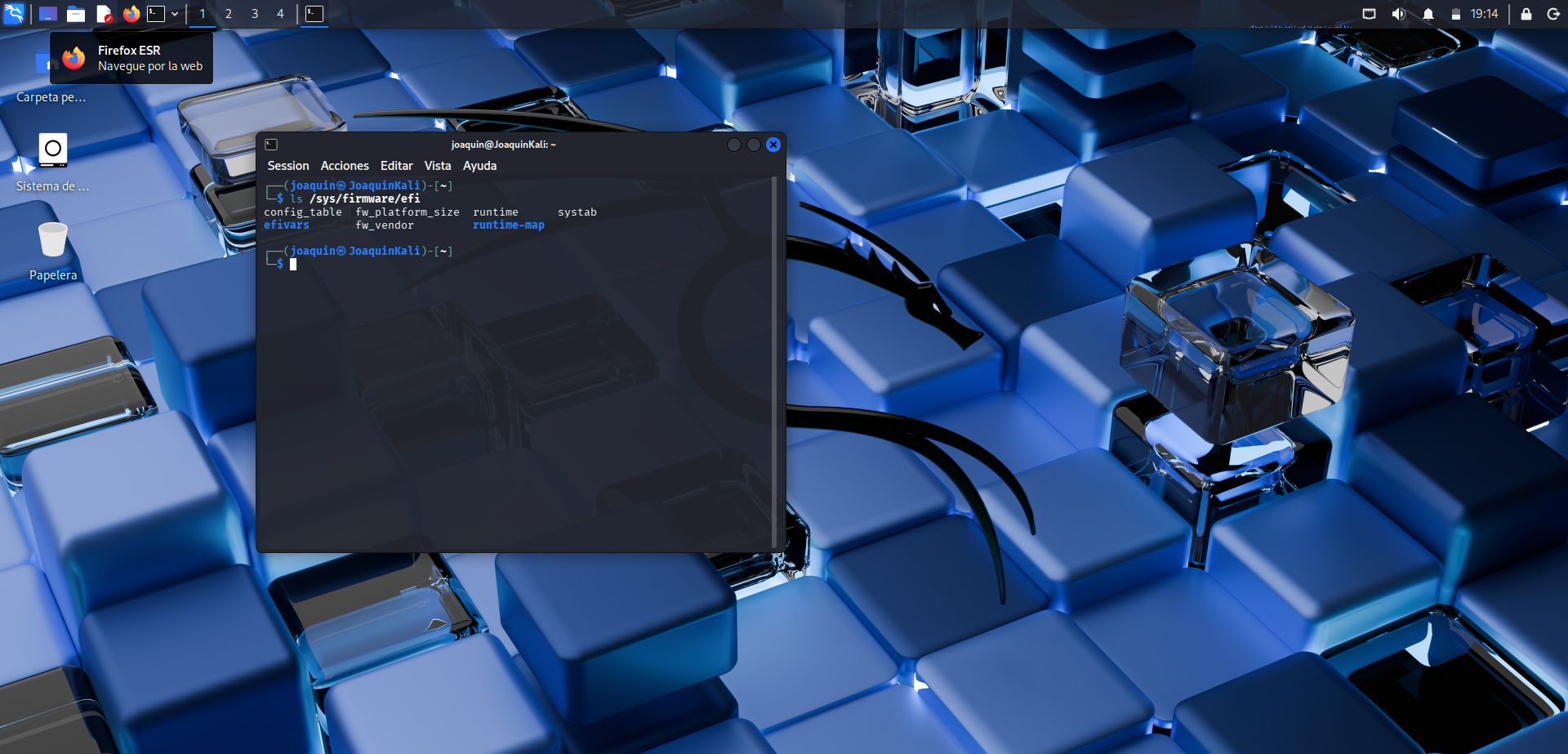Log out using the arrow icon
This screenshot has height=754, width=1568.
point(1553,14)
